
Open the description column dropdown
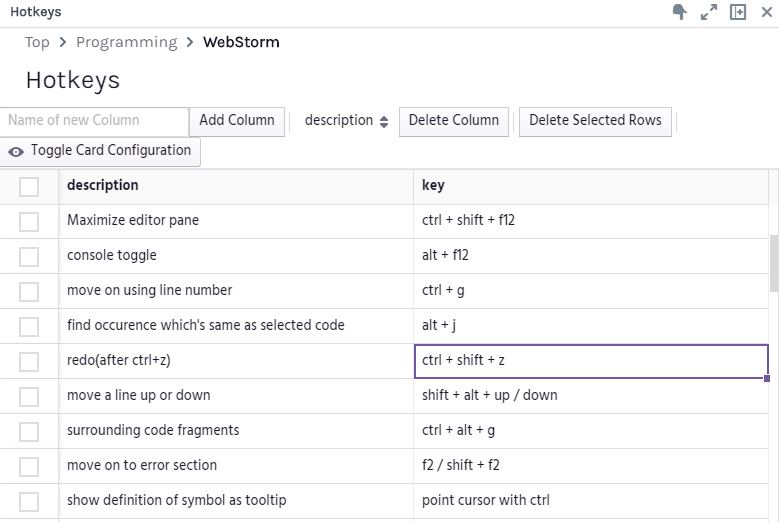click(346, 121)
